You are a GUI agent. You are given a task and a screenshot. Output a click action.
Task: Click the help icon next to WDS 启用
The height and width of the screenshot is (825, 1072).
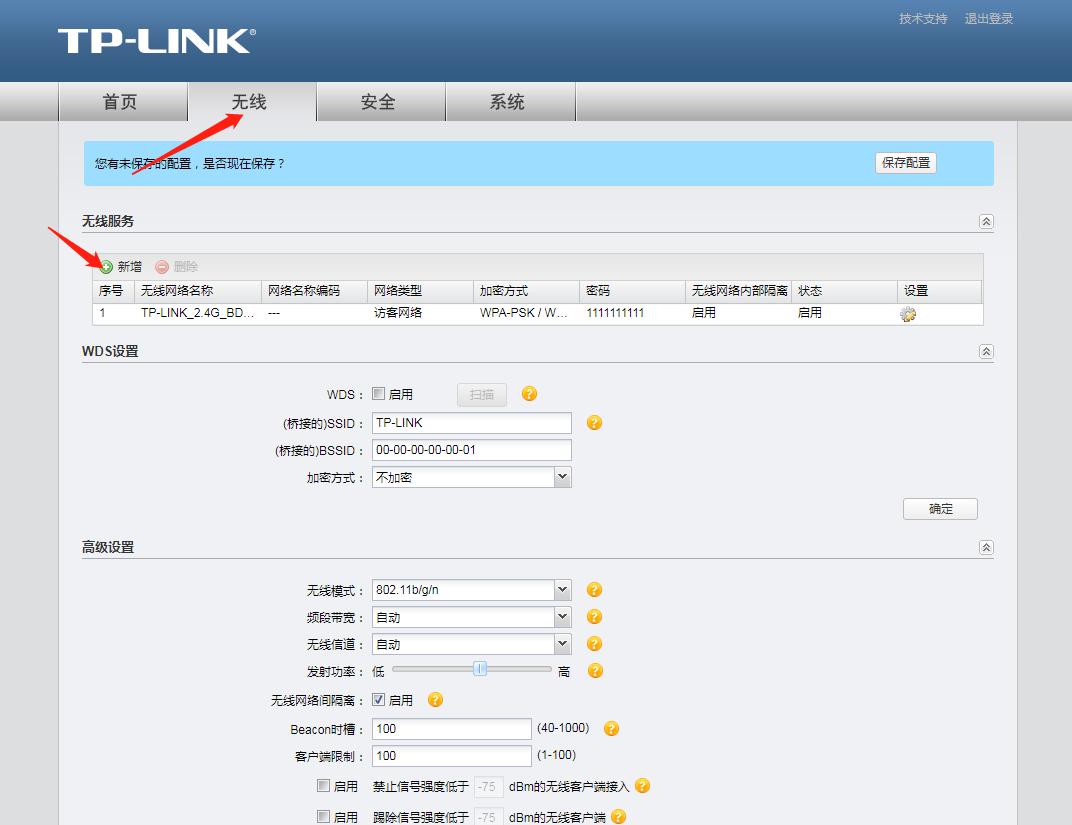[529, 394]
